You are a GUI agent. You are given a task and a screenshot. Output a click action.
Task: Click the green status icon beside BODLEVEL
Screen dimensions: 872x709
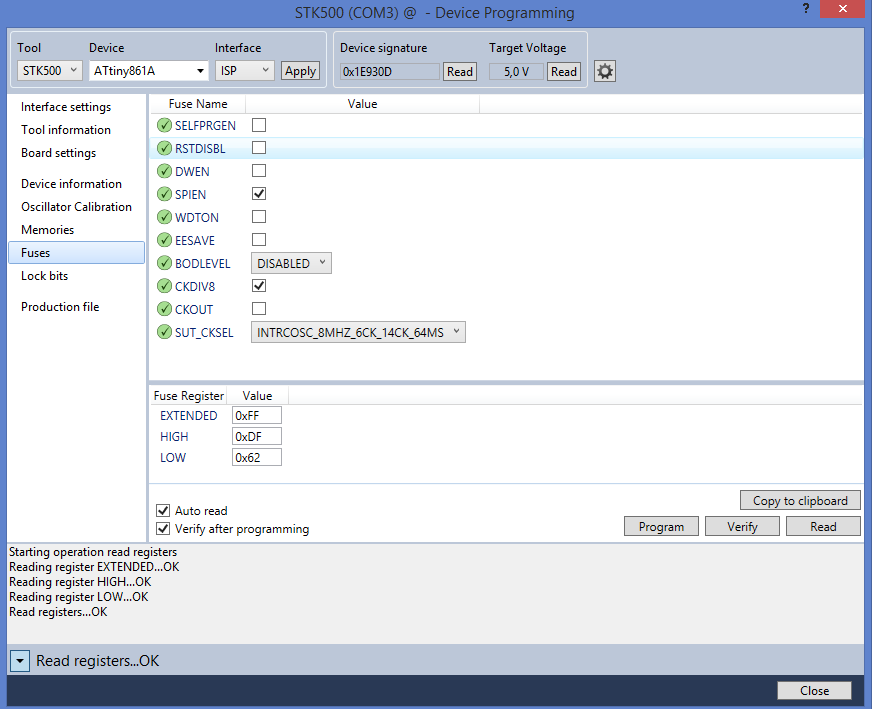164,263
